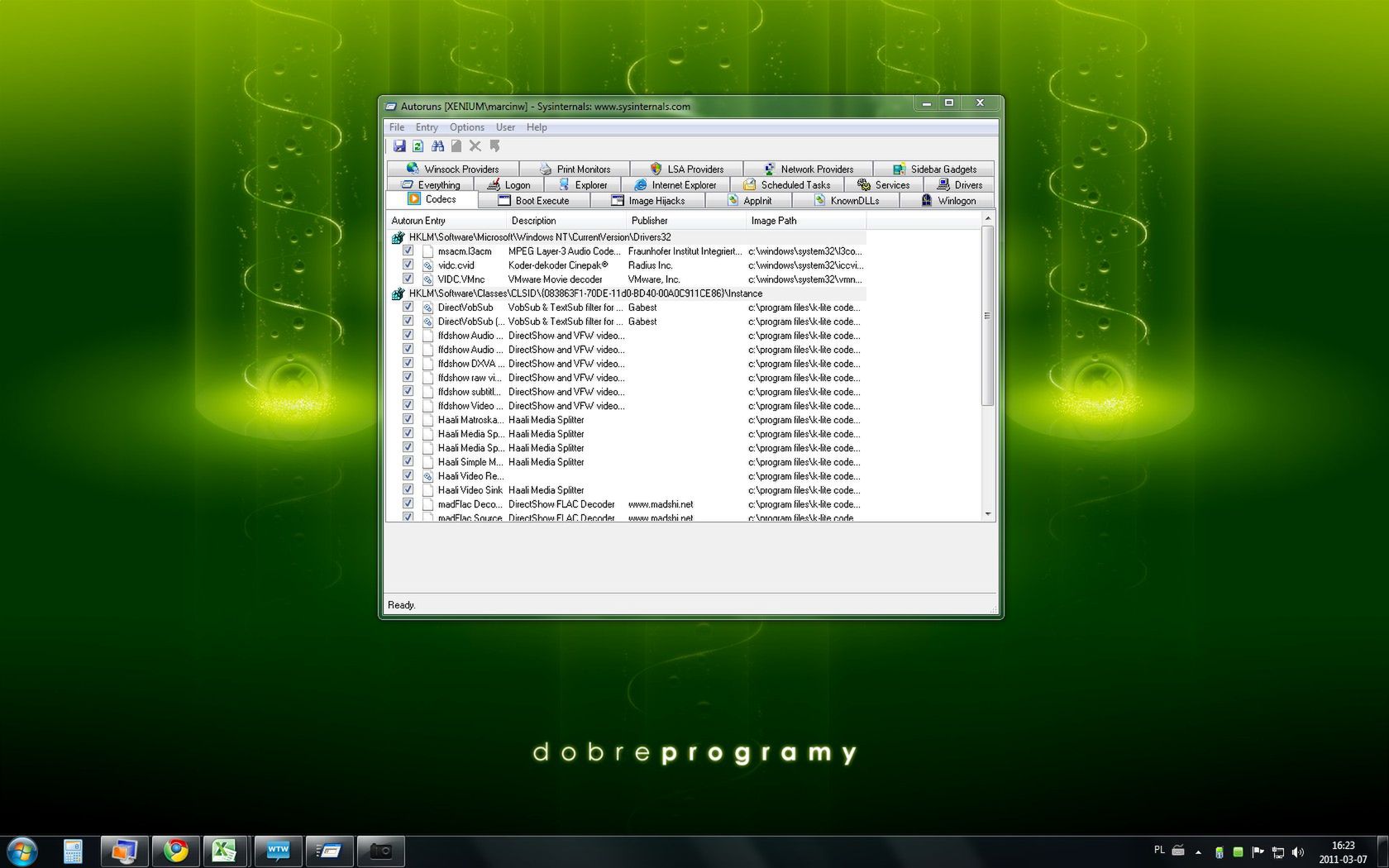Uncheck the ffdshow DXVA entry

pyautogui.click(x=408, y=363)
